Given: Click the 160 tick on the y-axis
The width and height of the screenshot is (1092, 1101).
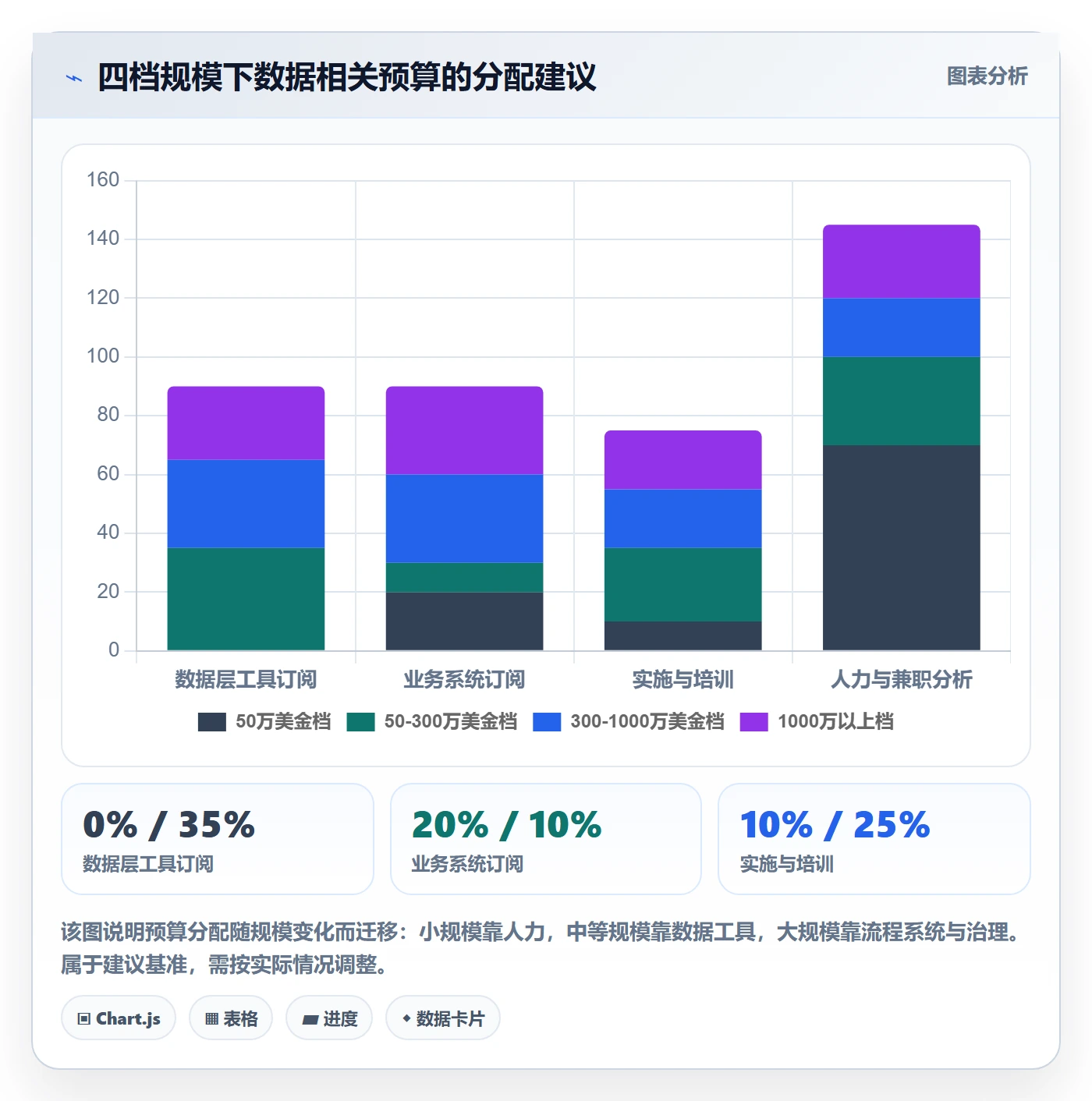Looking at the screenshot, I should click(103, 180).
